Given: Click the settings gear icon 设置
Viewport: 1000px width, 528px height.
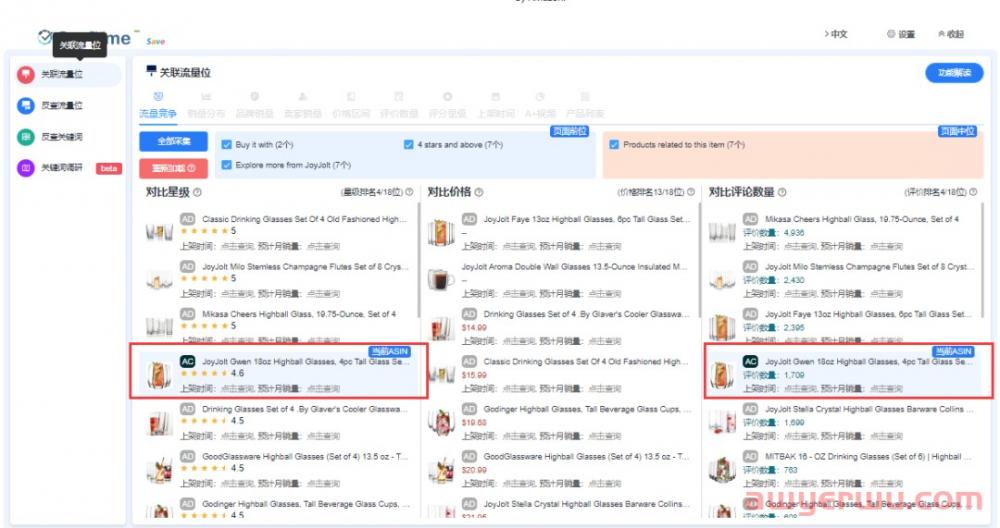Looking at the screenshot, I should tap(891, 34).
